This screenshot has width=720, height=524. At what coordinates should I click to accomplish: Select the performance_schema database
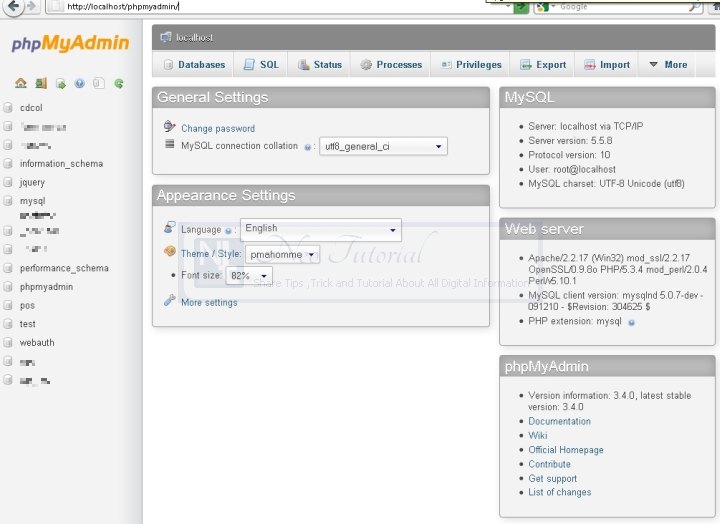(64, 268)
